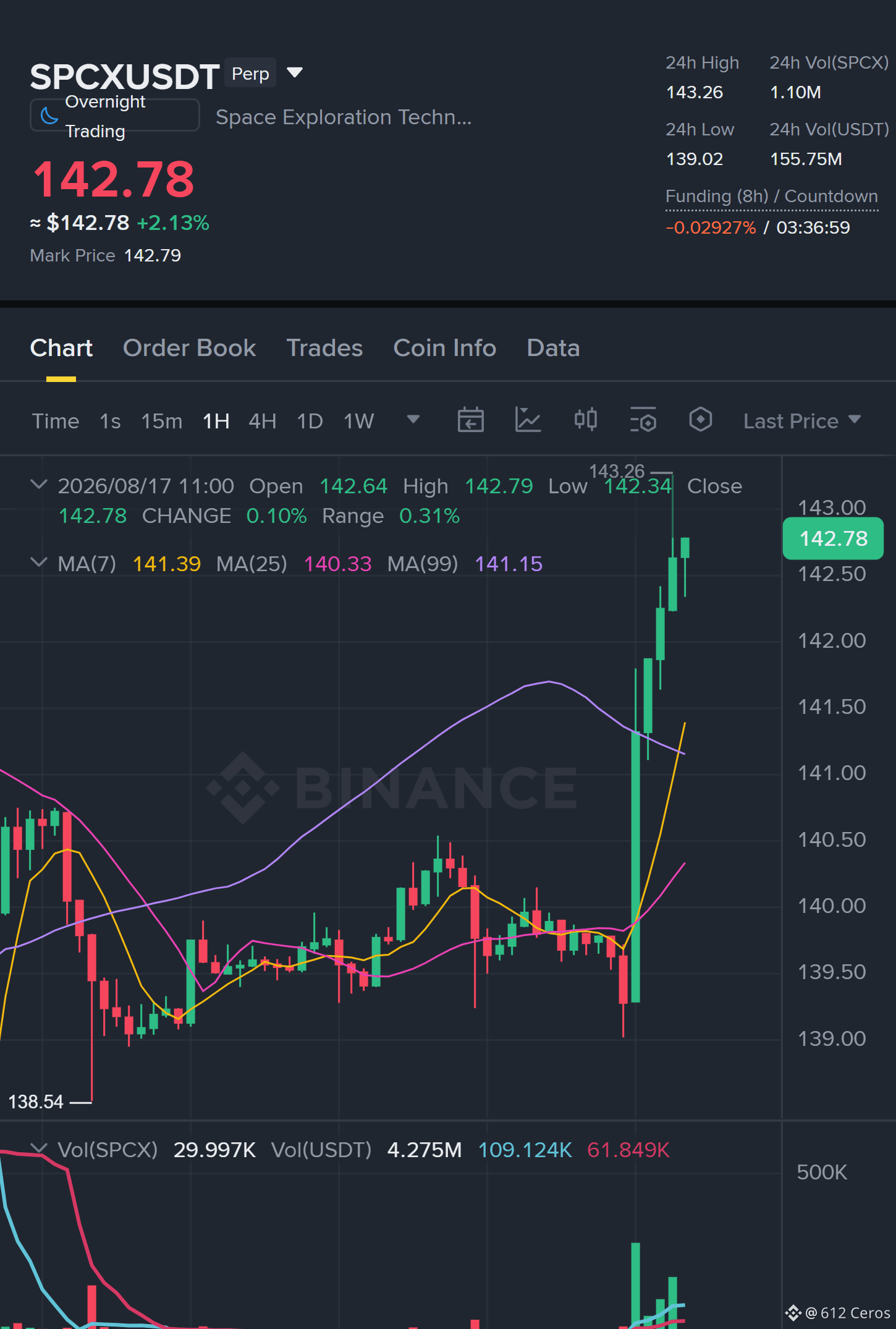Open Funding (8h) / Countdown details
Image resolution: width=896 pixels, height=1329 pixels.
pyautogui.click(x=772, y=197)
